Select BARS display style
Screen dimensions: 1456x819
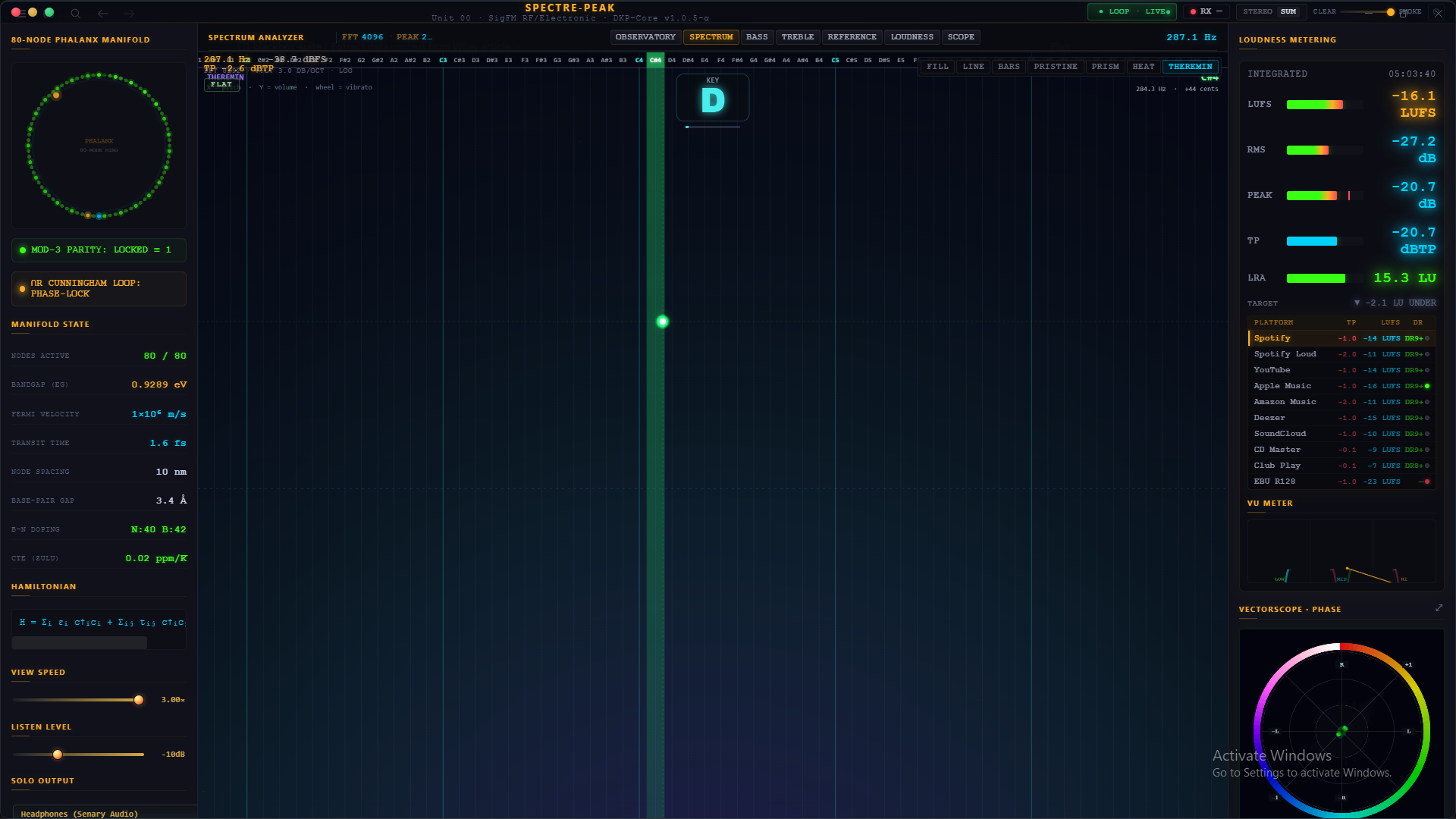click(x=1009, y=67)
